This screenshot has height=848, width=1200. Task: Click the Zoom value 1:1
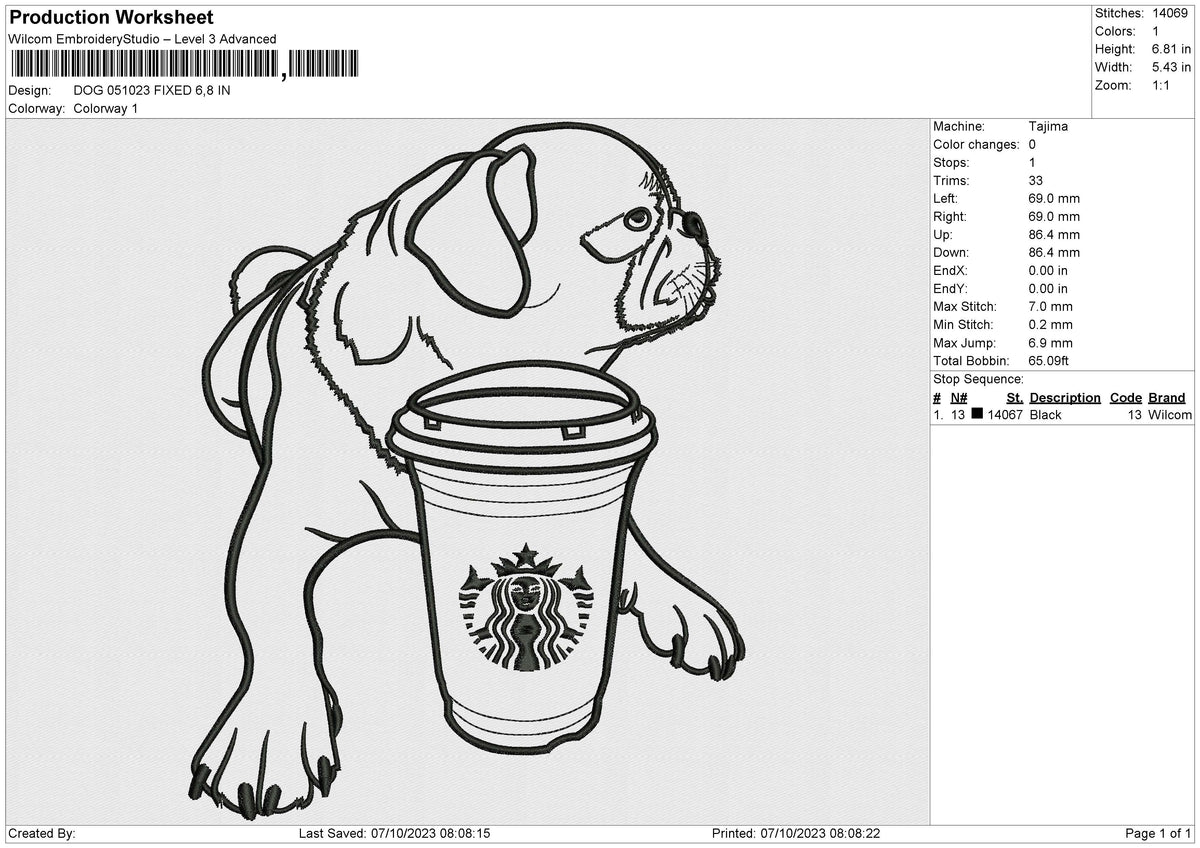coord(1162,85)
